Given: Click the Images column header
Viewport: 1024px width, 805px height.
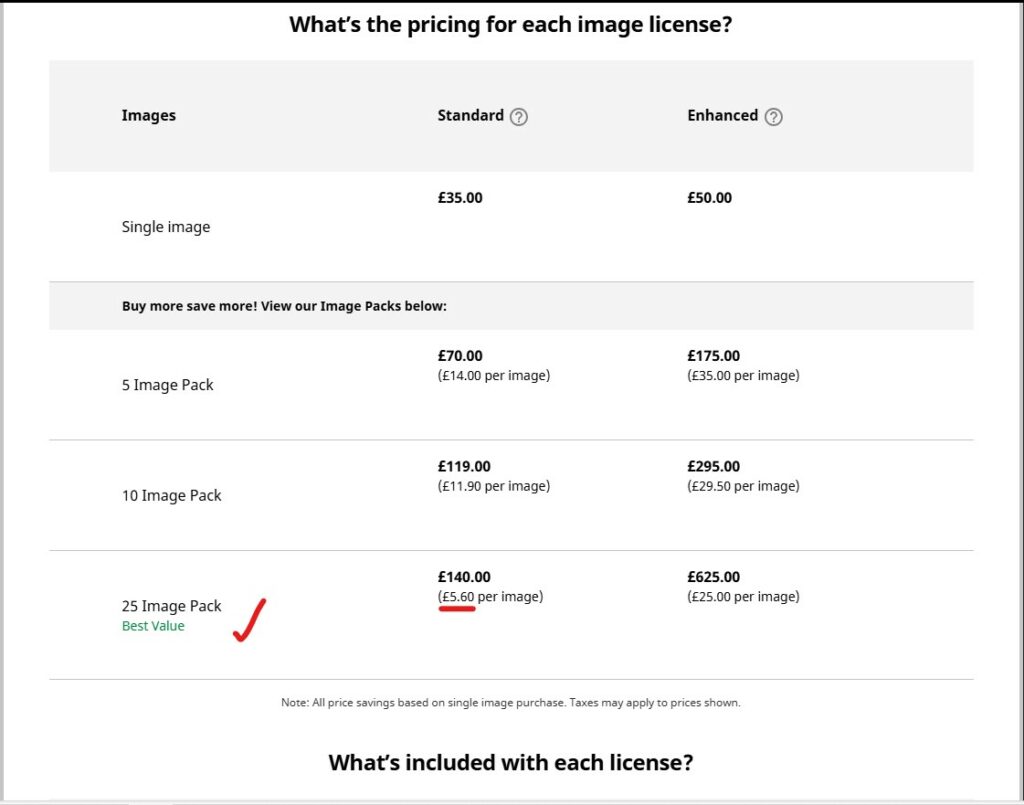Looking at the screenshot, I should (148, 116).
